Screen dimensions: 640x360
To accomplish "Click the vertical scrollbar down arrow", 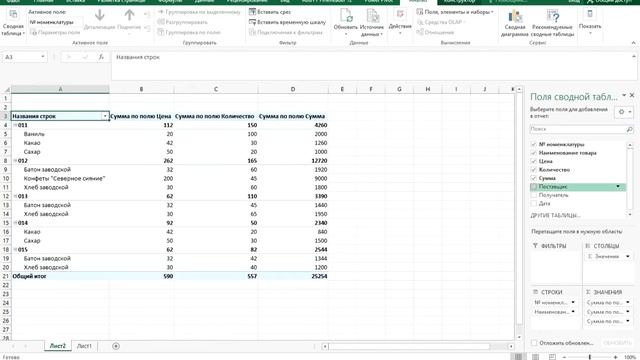I will (x=519, y=337).
